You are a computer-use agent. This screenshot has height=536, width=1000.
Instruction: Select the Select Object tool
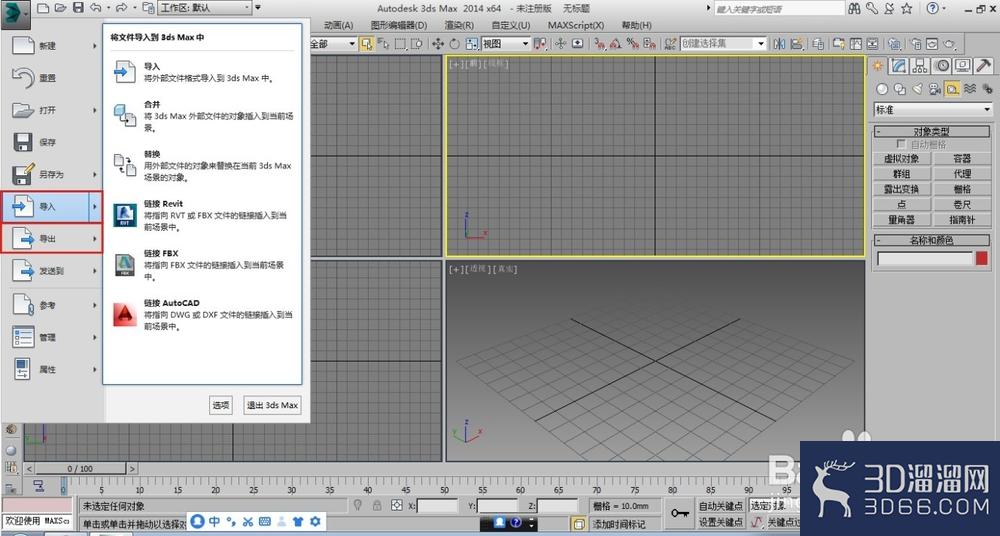click(x=367, y=43)
